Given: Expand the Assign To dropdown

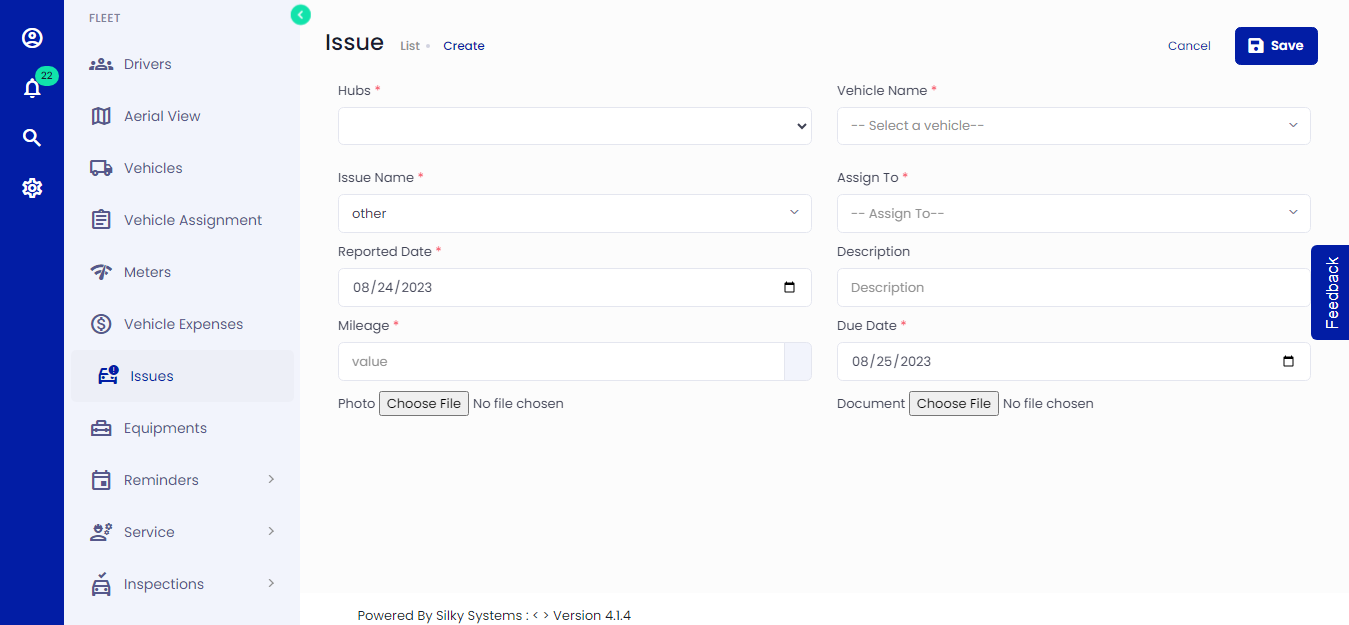Looking at the screenshot, I should pos(1073,214).
